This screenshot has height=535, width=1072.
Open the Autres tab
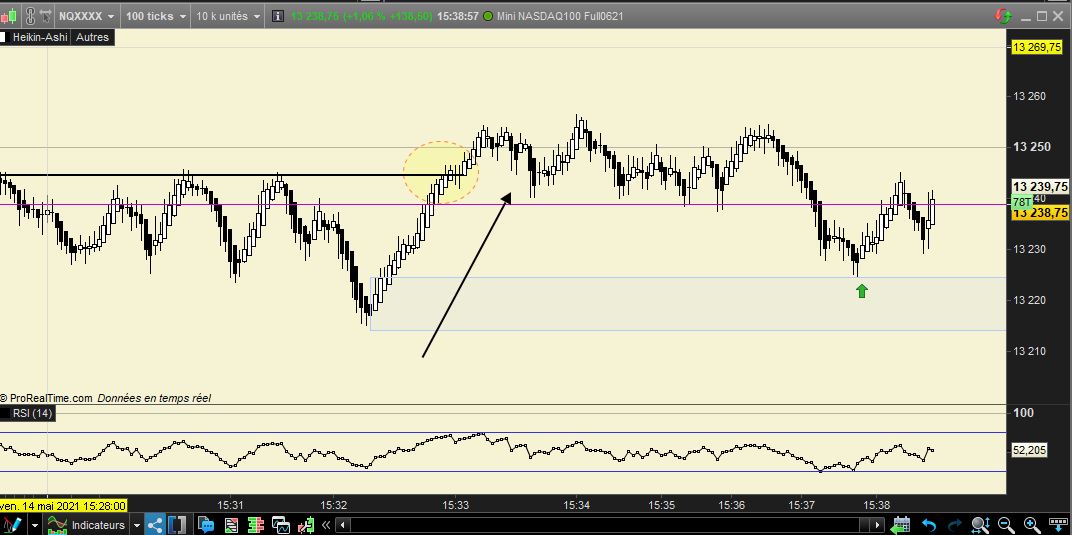[92, 37]
